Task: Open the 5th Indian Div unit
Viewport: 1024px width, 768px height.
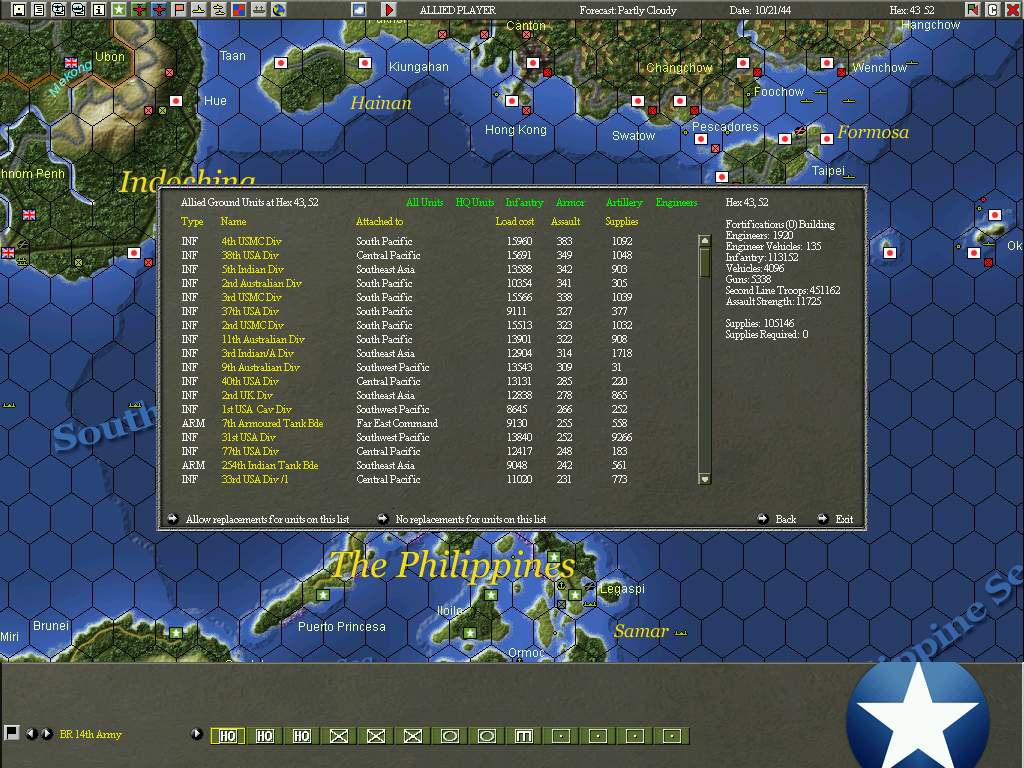Action: pyautogui.click(x=253, y=269)
